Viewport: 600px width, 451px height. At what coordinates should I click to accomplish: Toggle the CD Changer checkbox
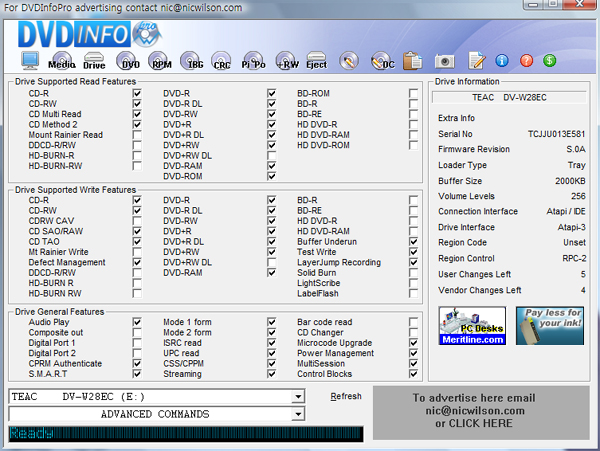(413, 332)
